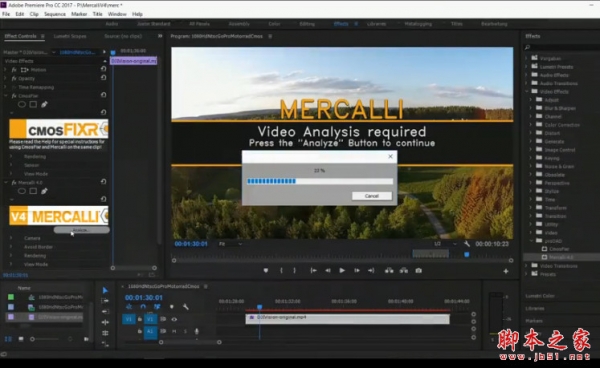Mute the A1 audio track

[x=174, y=331]
